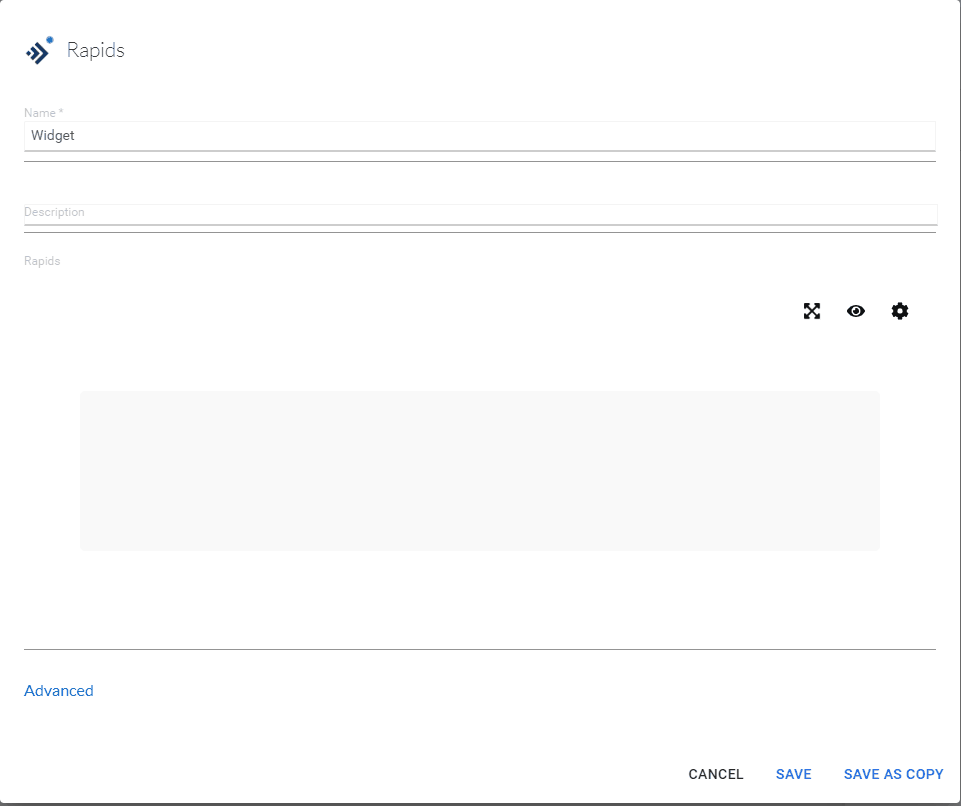Click into the Description input field

[480, 215]
